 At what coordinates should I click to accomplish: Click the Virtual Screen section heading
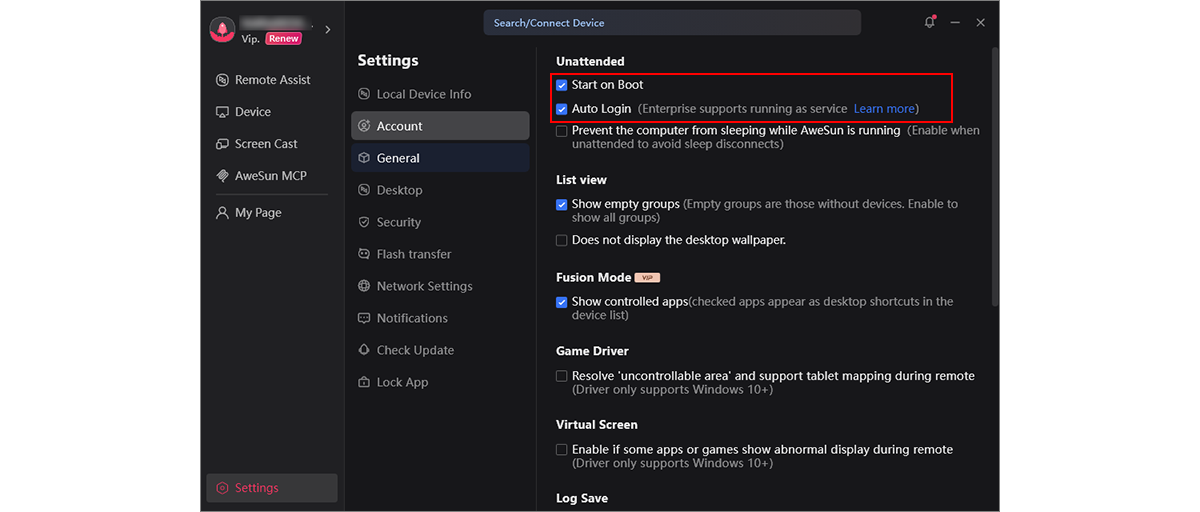tap(597, 425)
